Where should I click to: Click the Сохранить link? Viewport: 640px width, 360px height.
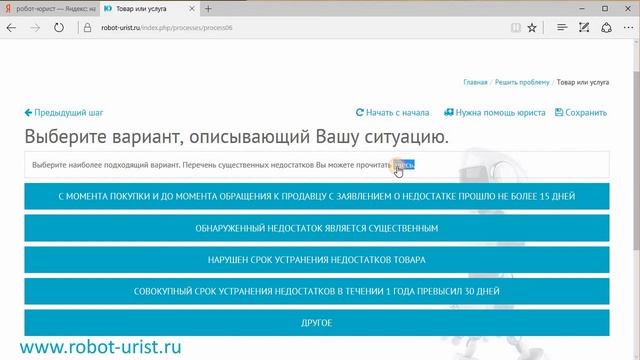click(581, 113)
